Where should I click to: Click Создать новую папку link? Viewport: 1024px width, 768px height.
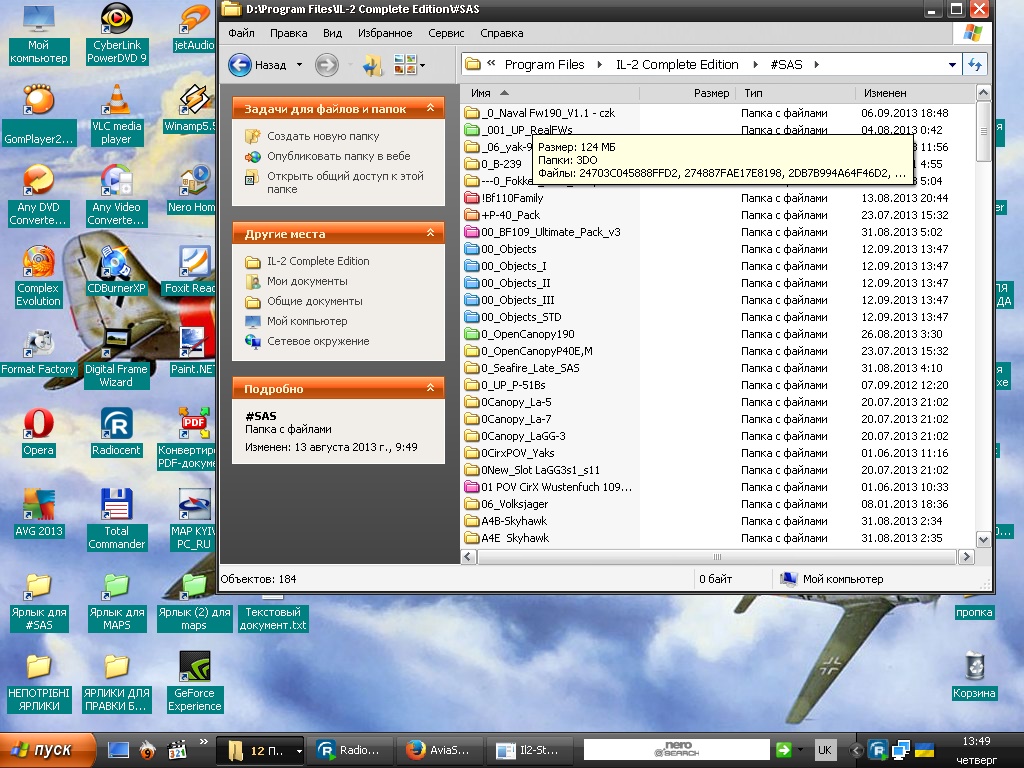(x=323, y=136)
